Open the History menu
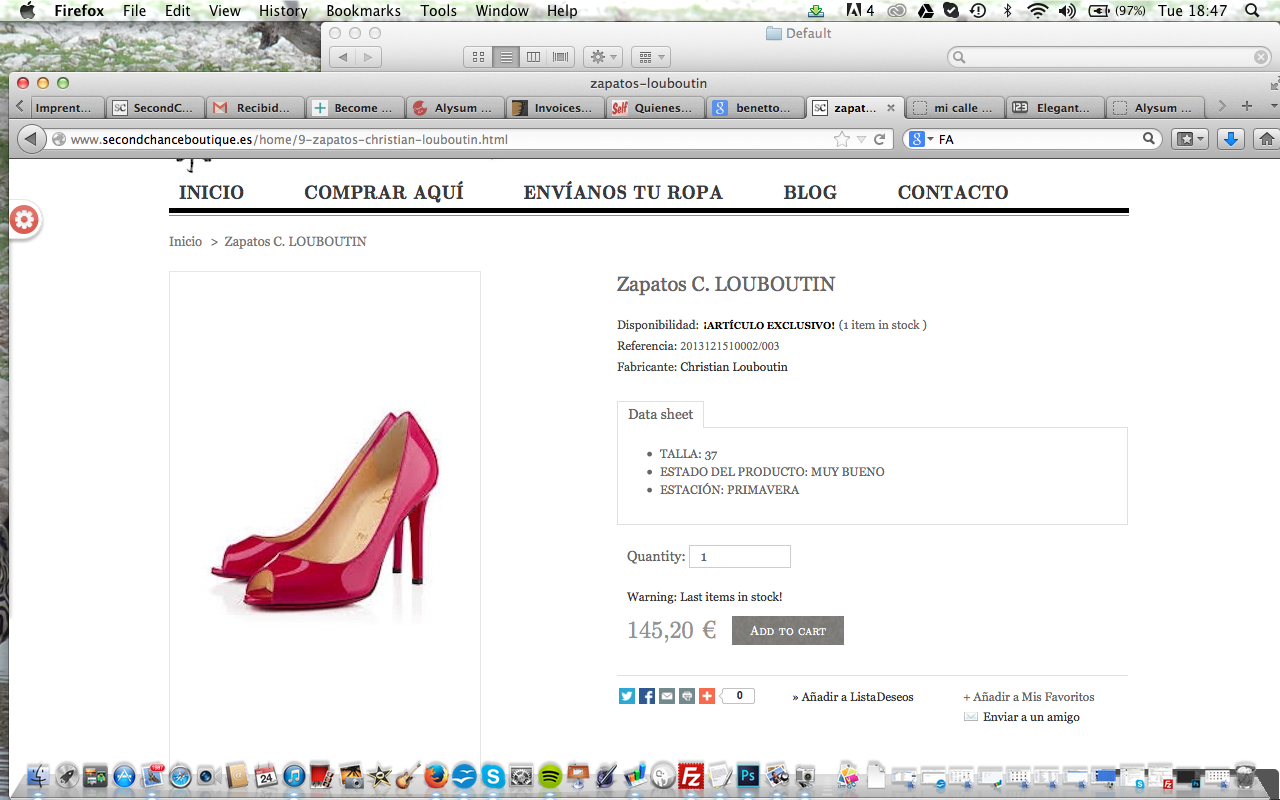 click(283, 11)
